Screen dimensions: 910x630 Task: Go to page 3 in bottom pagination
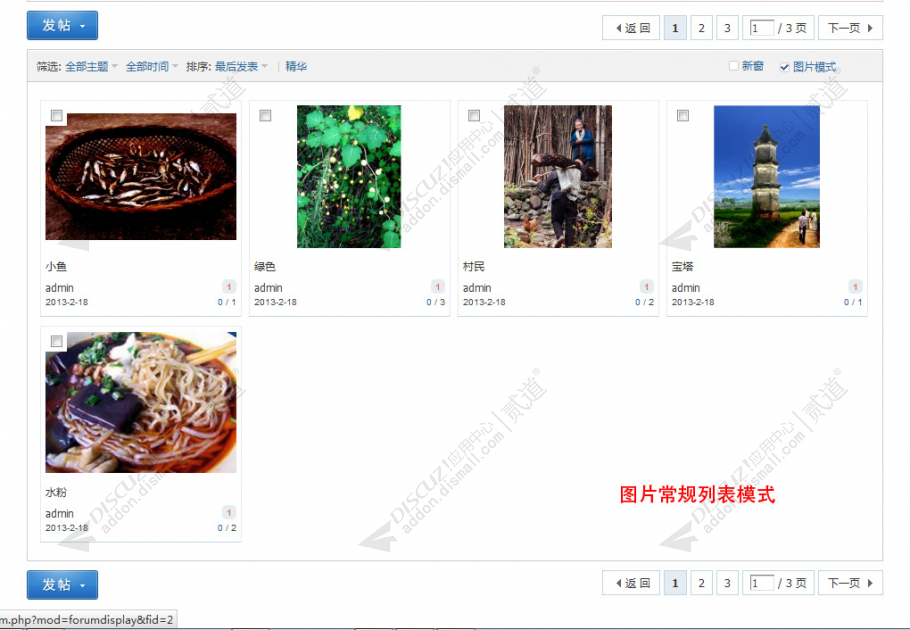coord(727,583)
